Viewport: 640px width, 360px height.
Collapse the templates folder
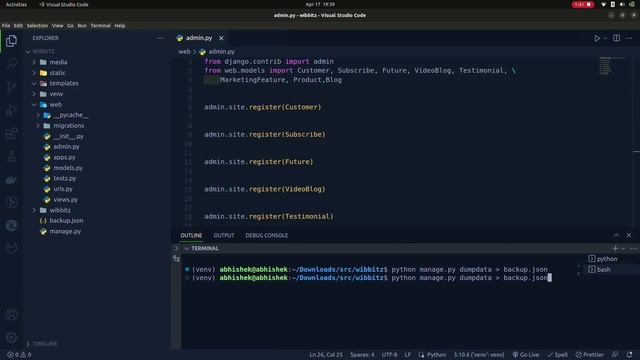64,83
